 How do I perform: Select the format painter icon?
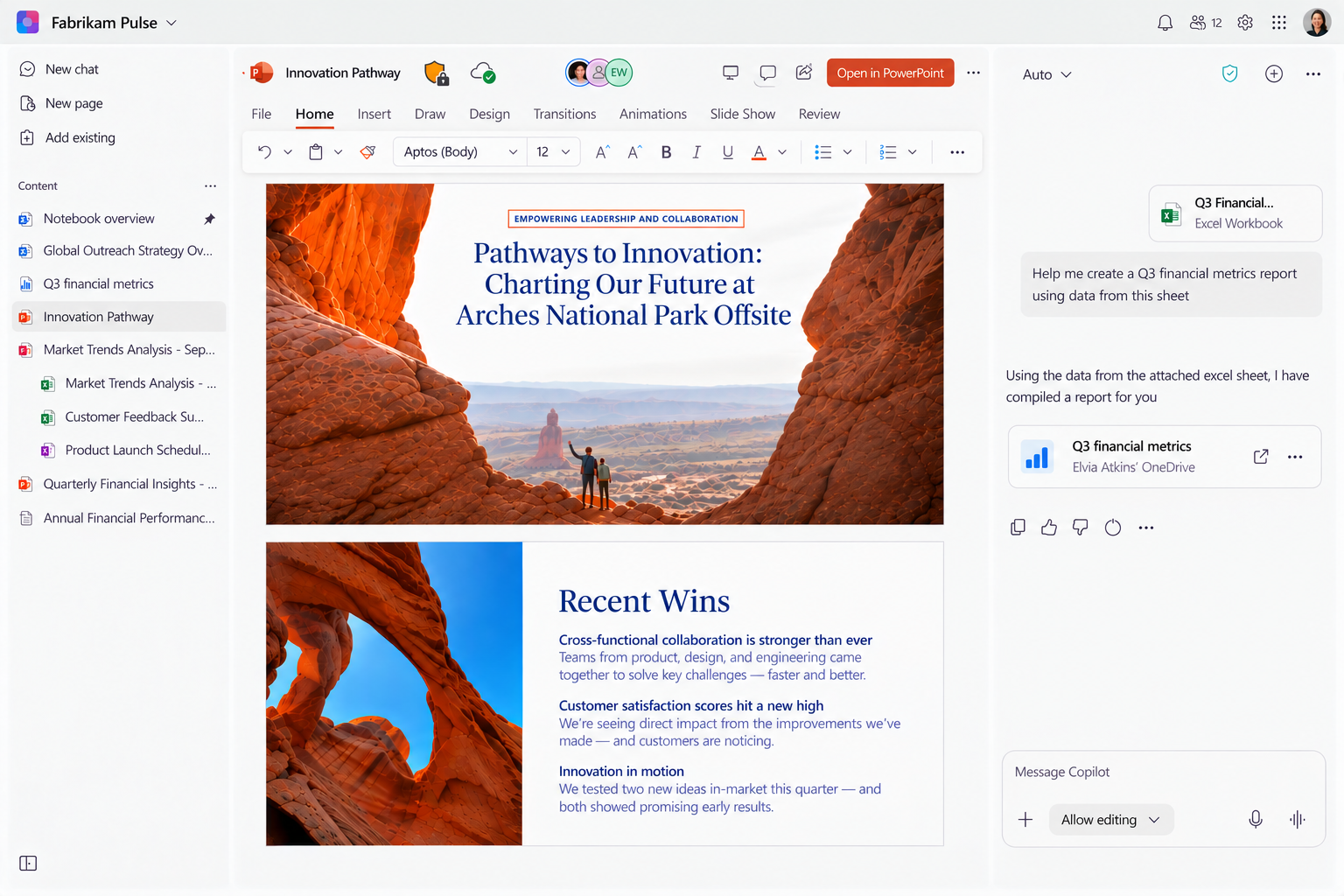tap(368, 152)
